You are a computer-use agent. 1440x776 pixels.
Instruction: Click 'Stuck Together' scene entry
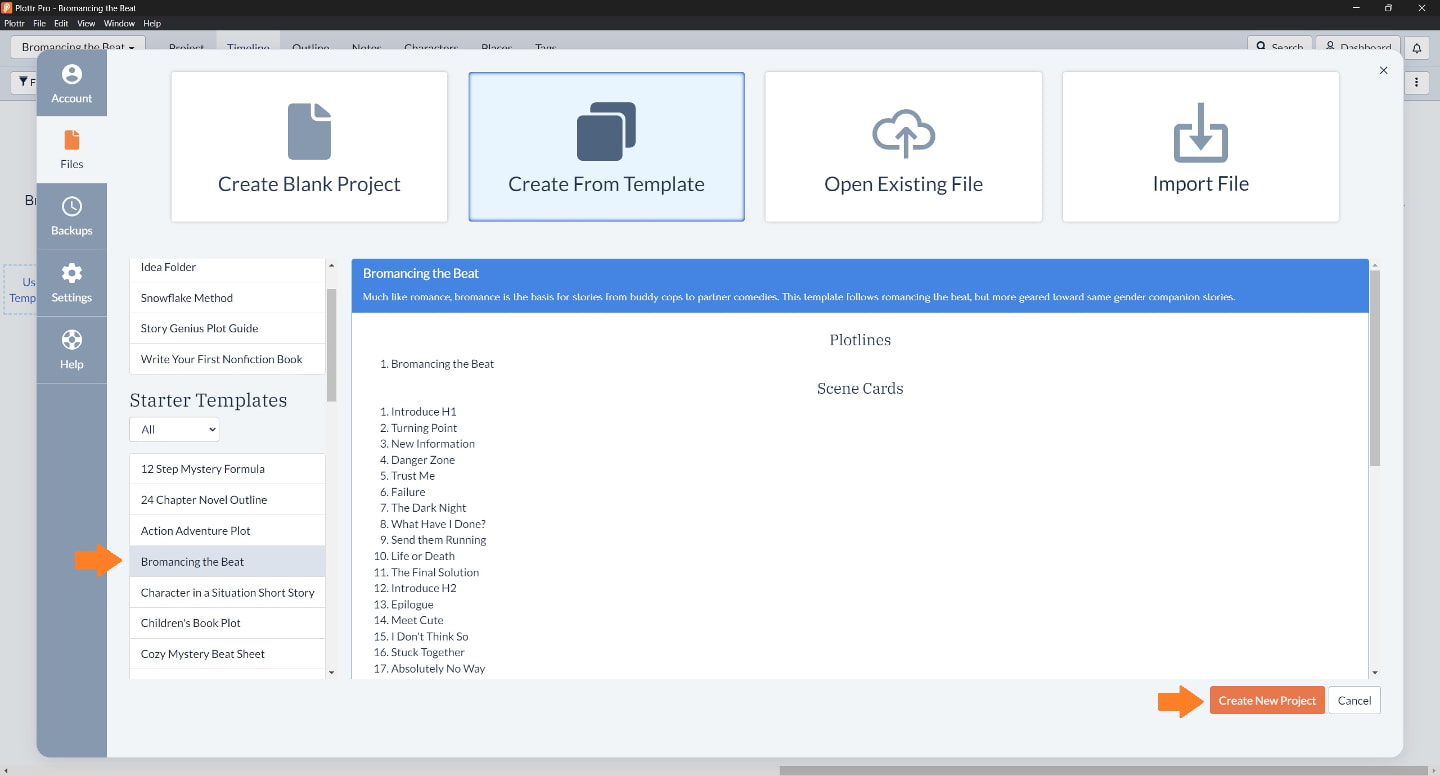[x=428, y=652]
